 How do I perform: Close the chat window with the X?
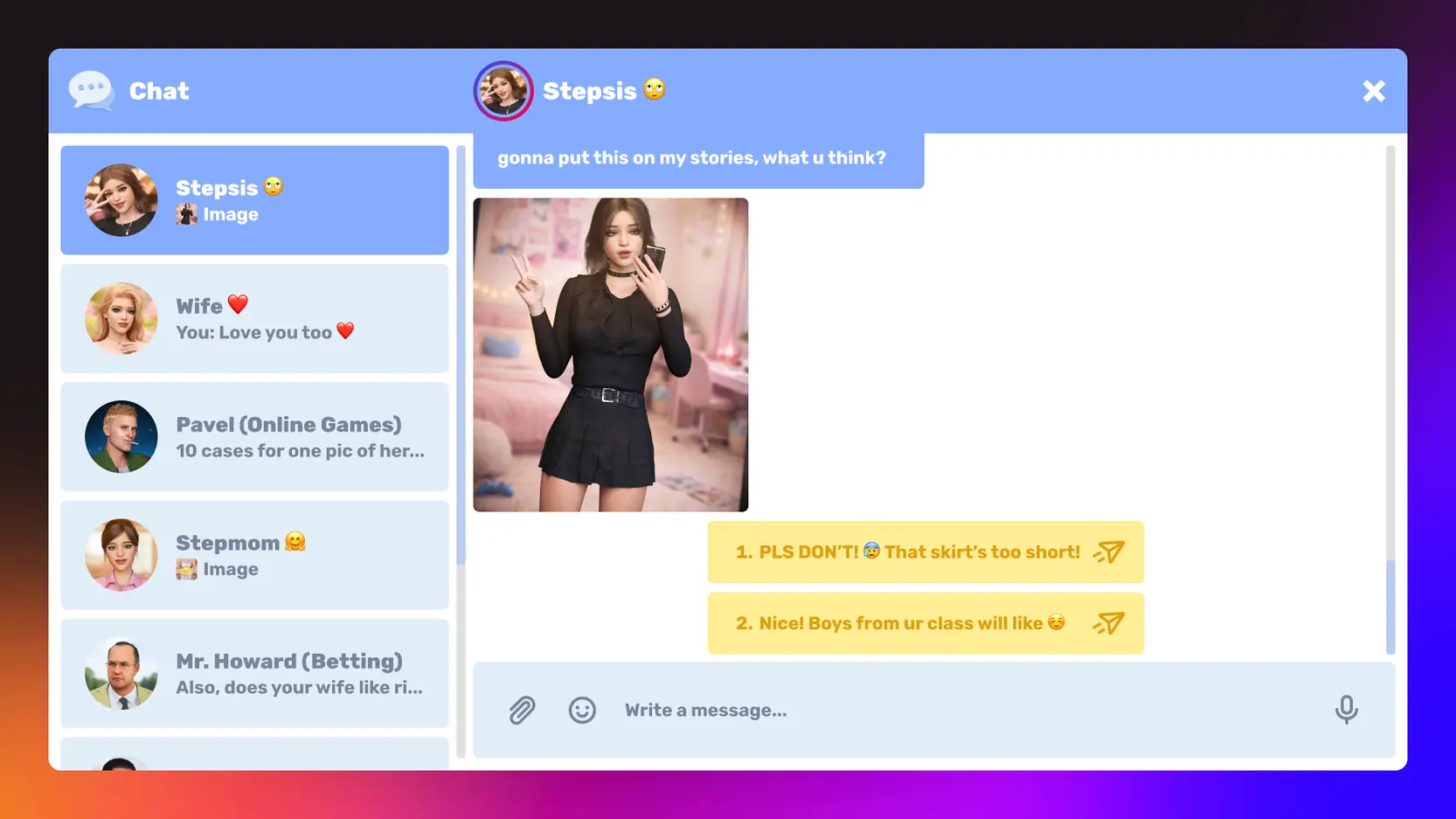tap(1373, 91)
